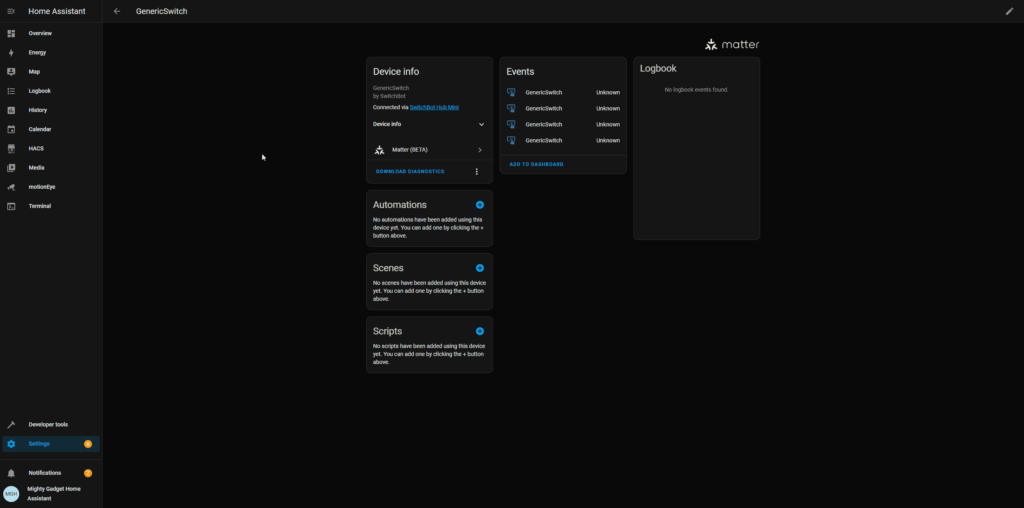1024x508 pixels.
Task: Click the back arrow next to GenericSwitch
Action: tap(117, 11)
